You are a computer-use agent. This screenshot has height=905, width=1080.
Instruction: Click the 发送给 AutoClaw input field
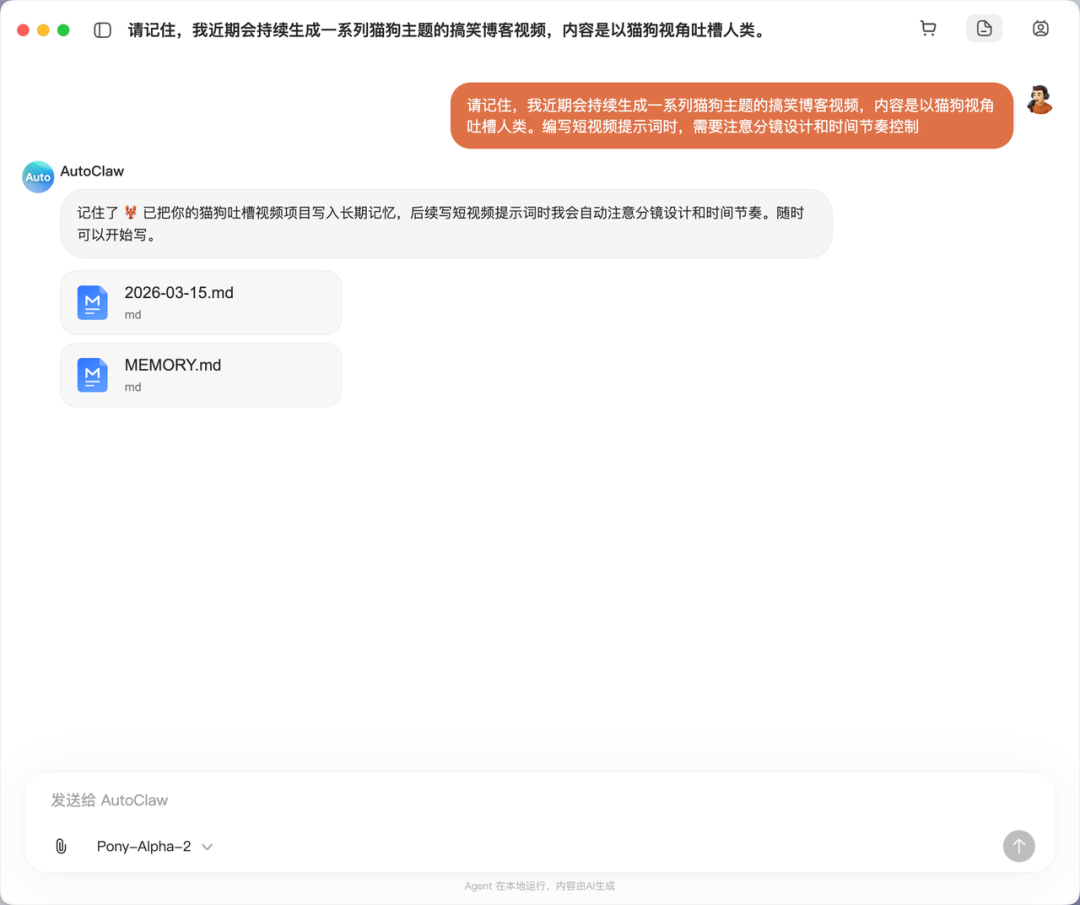[400, 800]
